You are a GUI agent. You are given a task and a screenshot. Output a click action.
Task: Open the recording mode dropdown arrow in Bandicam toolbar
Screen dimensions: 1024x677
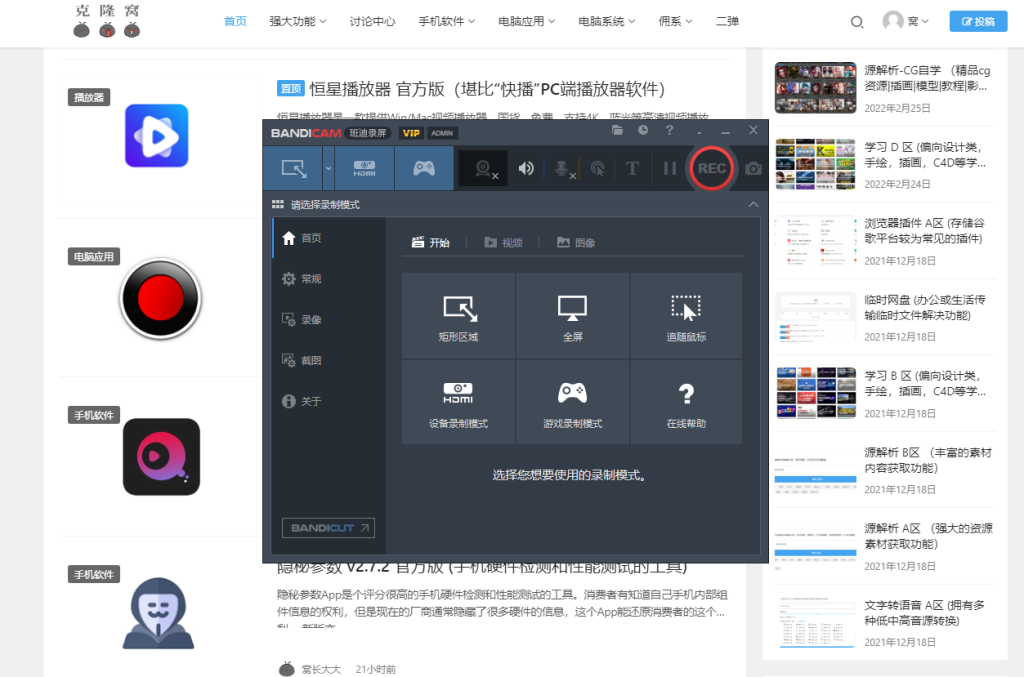point(328,168)
